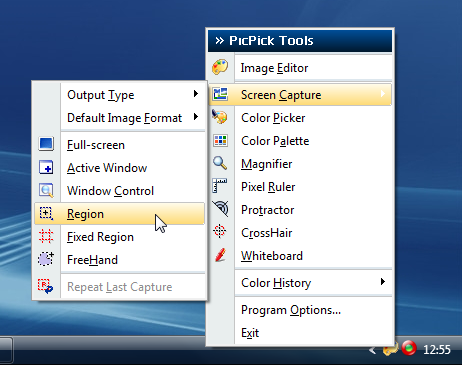Viewport: 462px width, 365px height.
Task: Expand the Color History submenu arrow
Action: click(x=383, y=282)
